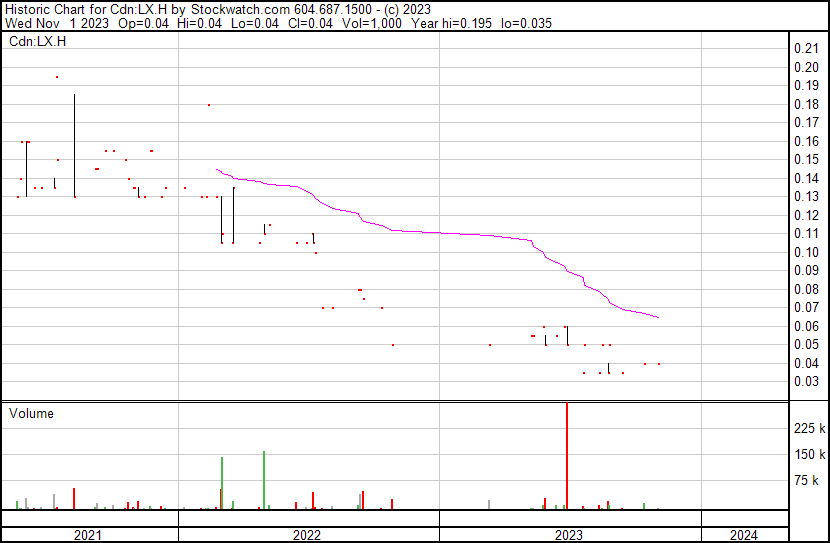This screenshot has width=830, height=543.
Task: Click the 0.16 price axis label
Action: 807,141
